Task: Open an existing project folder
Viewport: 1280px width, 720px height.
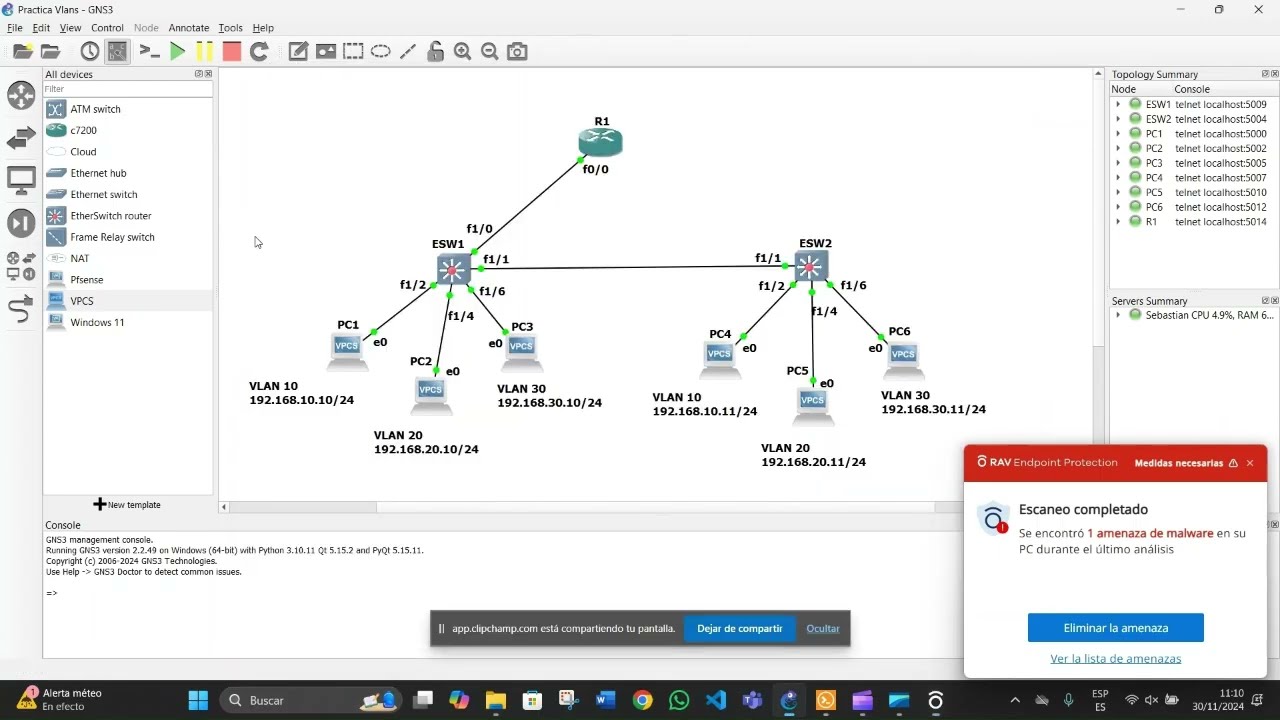Action: click(50, 51)
